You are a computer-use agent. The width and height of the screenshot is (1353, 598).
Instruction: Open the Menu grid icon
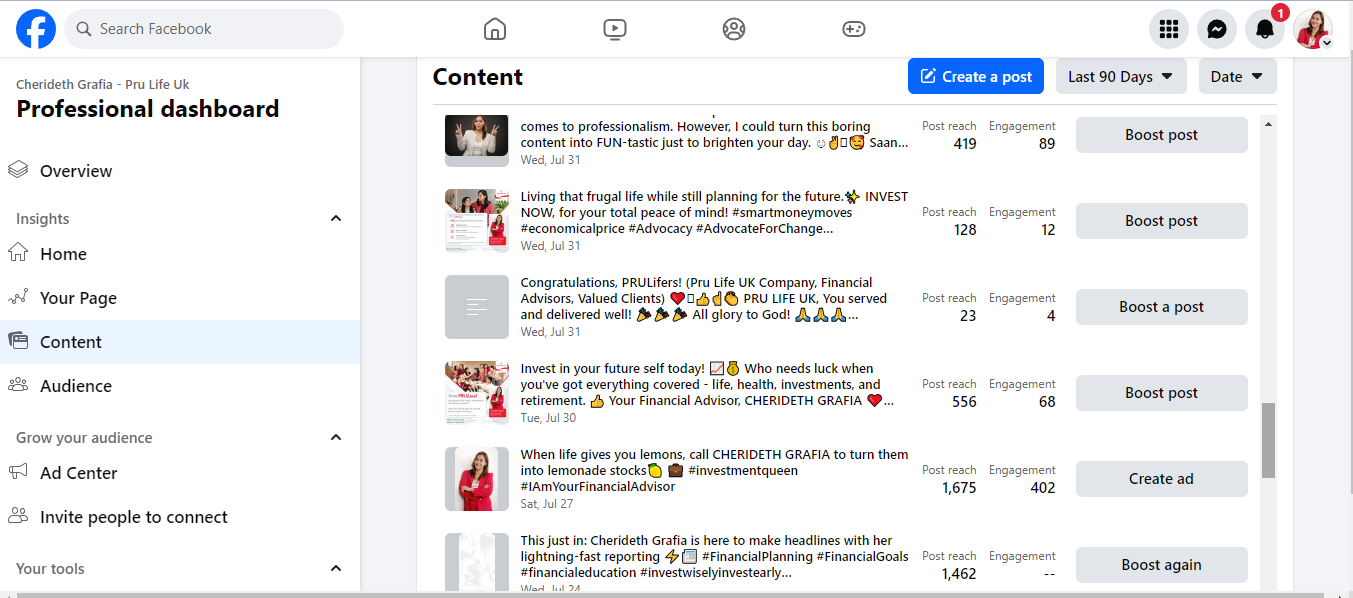pos(1169,29)
